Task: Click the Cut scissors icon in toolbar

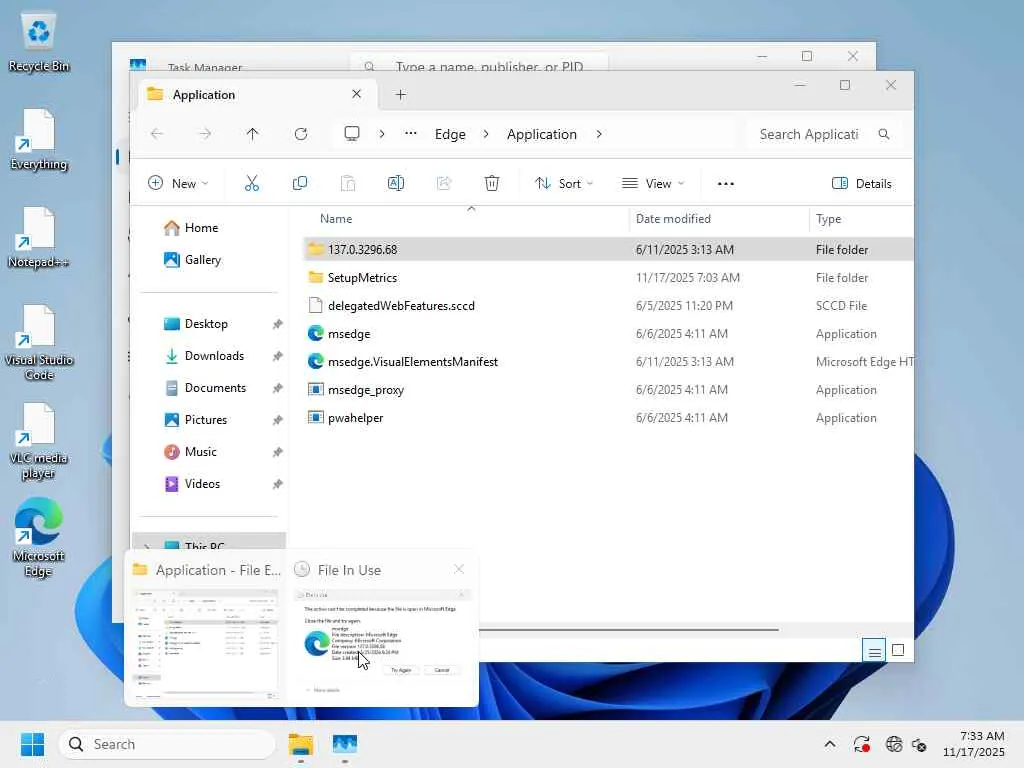Action: coord(251,184)
